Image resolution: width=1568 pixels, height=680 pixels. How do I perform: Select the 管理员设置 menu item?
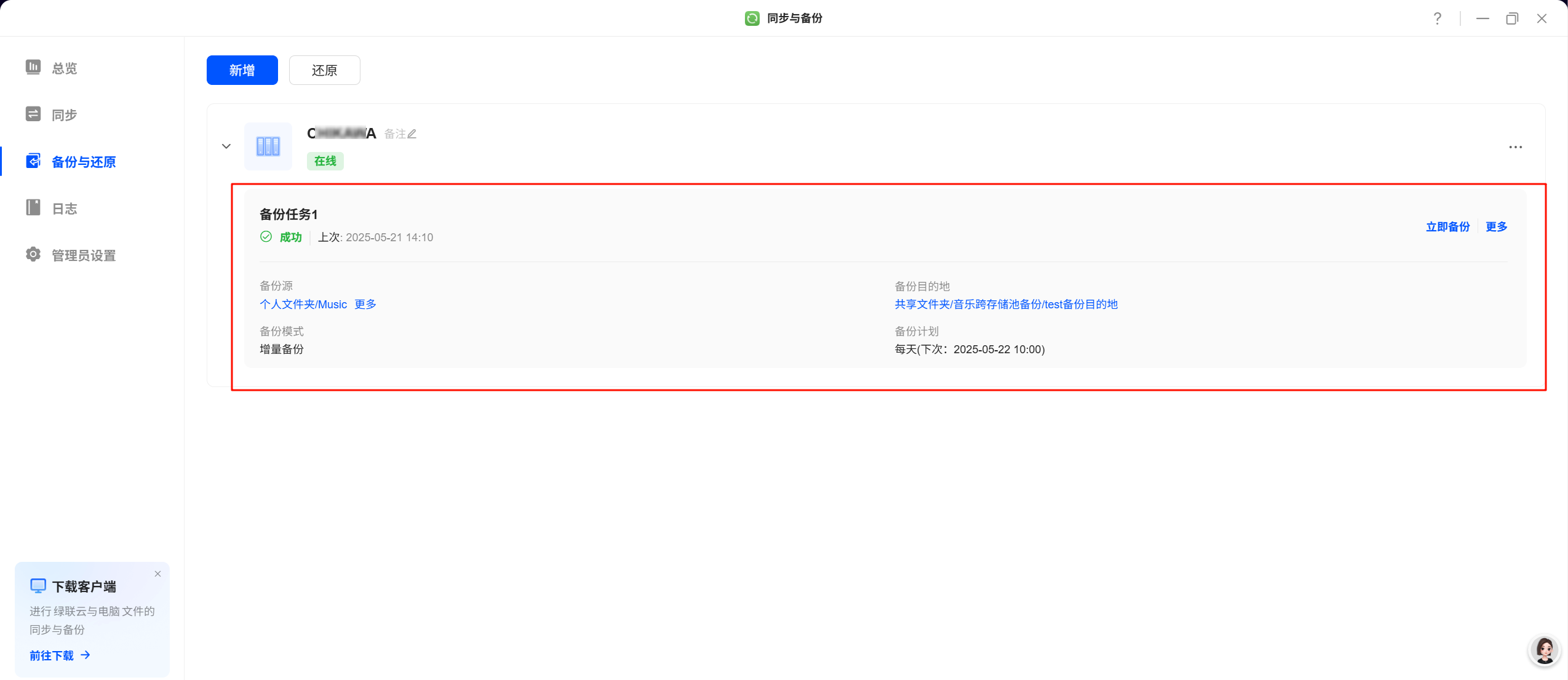83,255
